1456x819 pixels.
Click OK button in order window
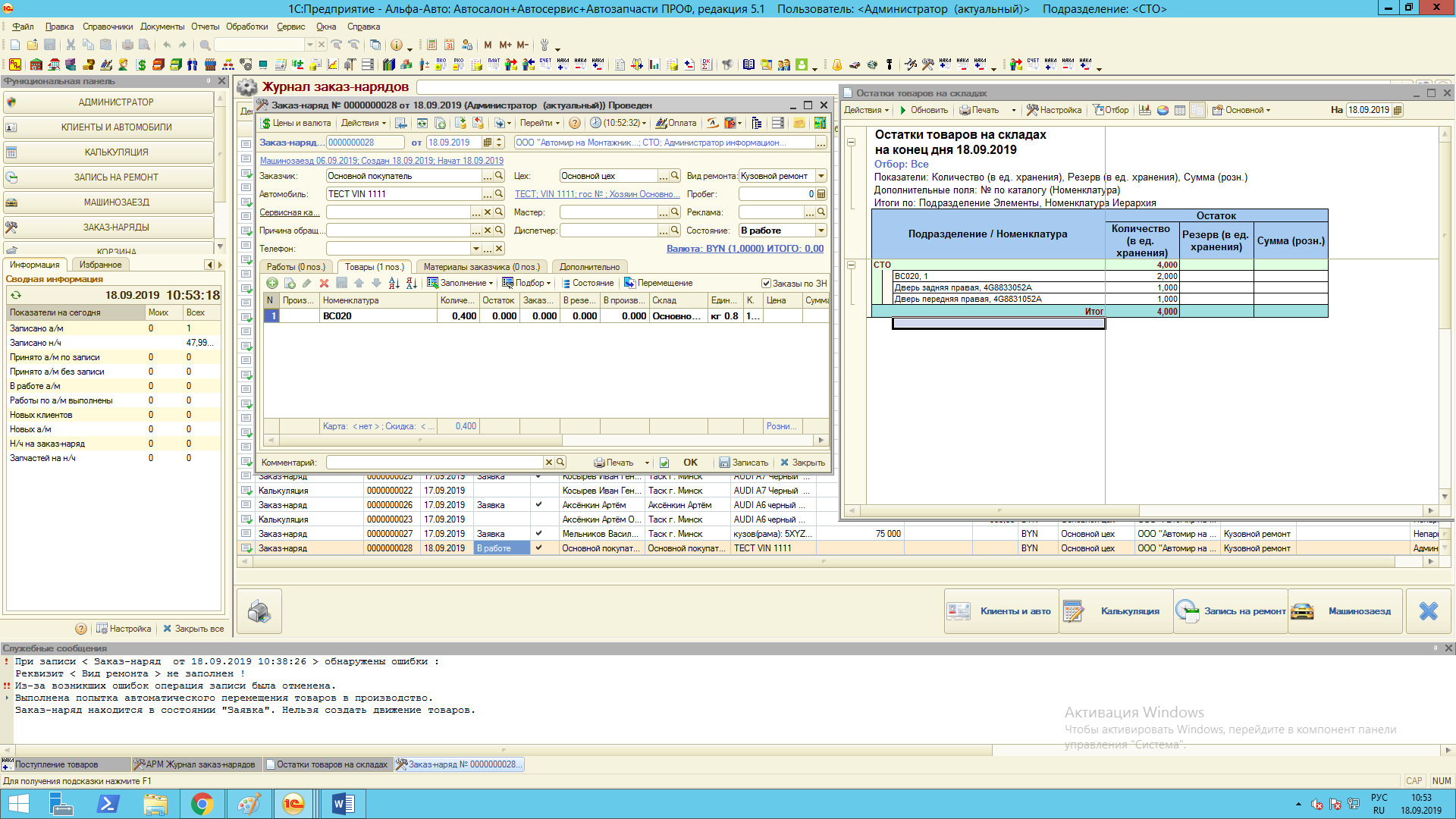[x=690, y=463]
